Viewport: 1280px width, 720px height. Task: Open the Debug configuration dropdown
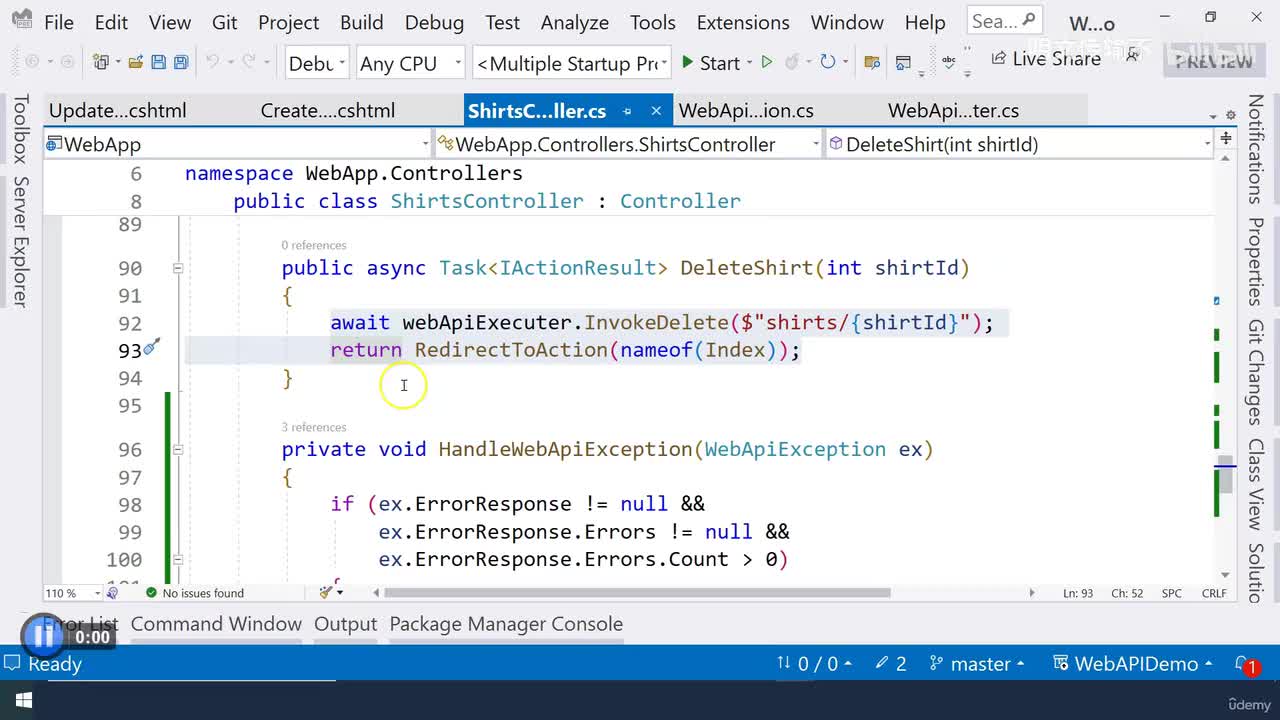[317, 63]
